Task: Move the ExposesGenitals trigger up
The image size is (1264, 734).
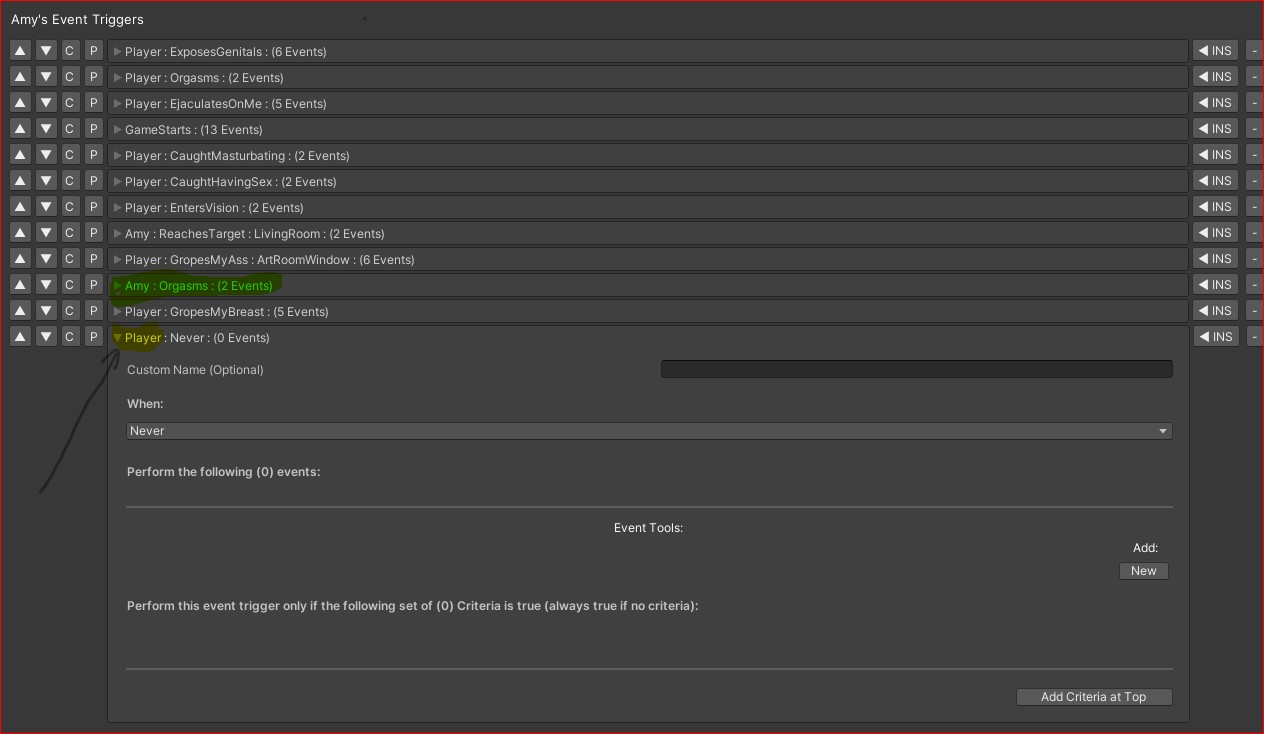Action: coord(20,50)
